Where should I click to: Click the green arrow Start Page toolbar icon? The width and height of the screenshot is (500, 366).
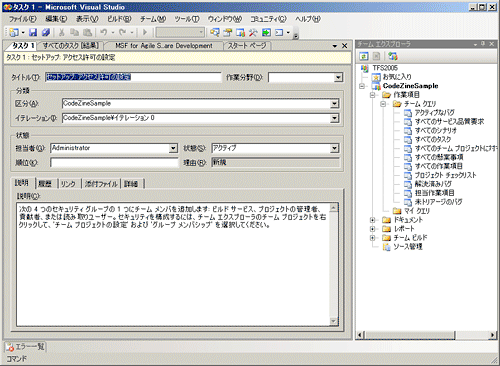coord(266,32)
